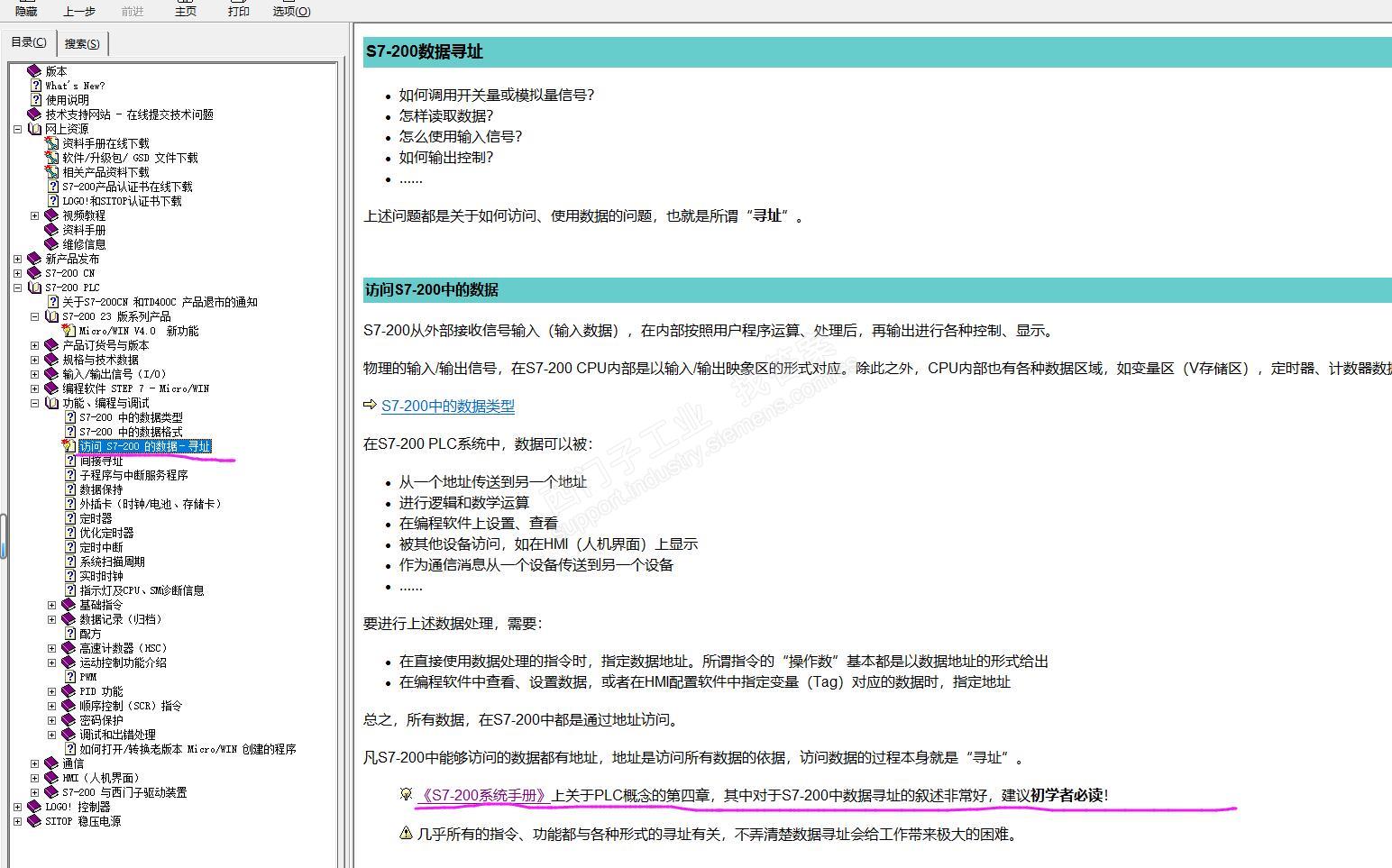Expand the 基础指令 tree node
1392x868 pixels.
tap(52, 605)
